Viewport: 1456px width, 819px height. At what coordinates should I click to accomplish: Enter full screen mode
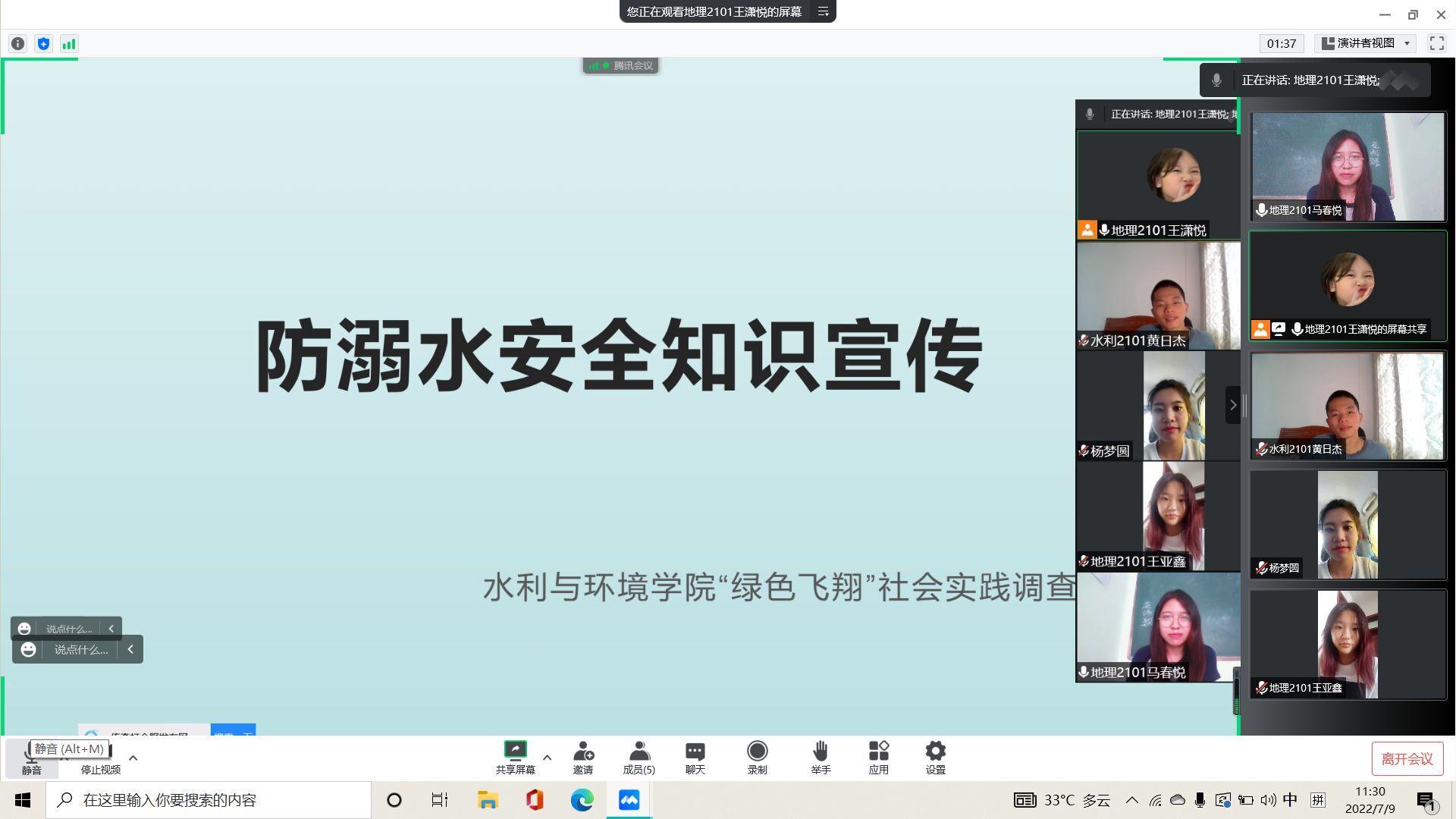(x=1436, y=43)
